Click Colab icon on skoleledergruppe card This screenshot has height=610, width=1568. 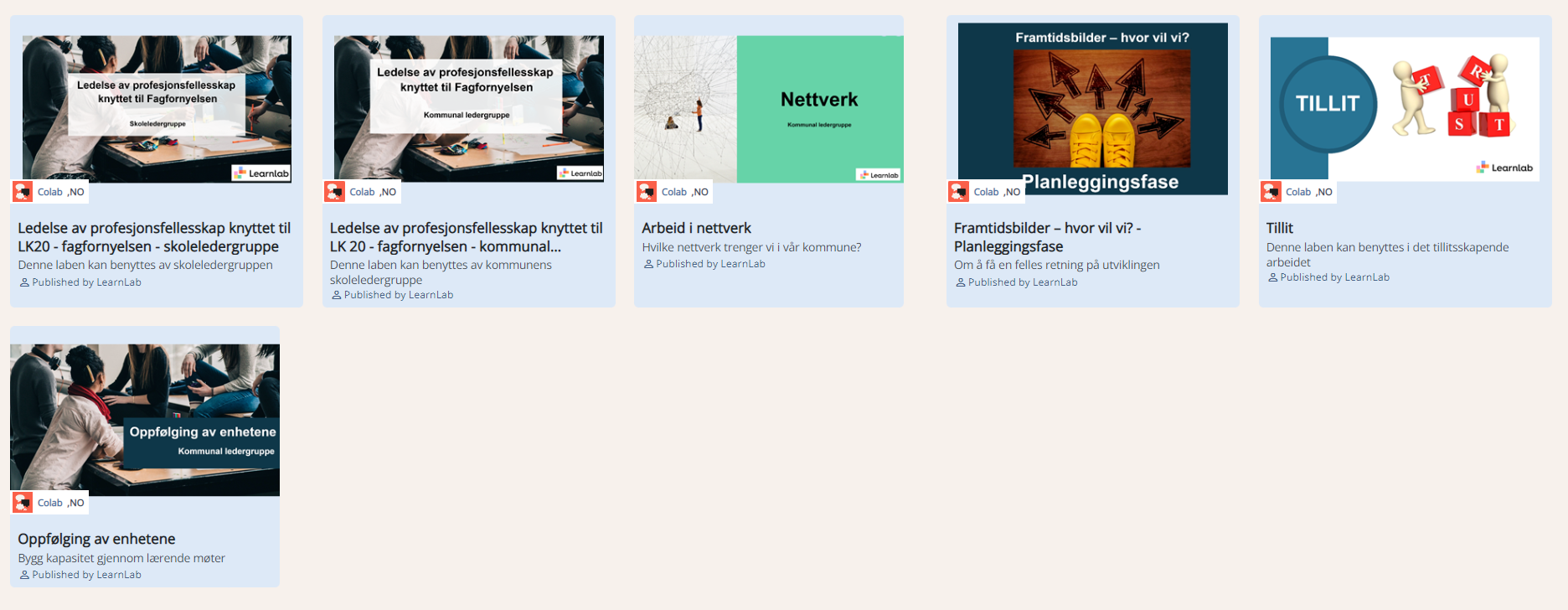[x=23, y=192]
